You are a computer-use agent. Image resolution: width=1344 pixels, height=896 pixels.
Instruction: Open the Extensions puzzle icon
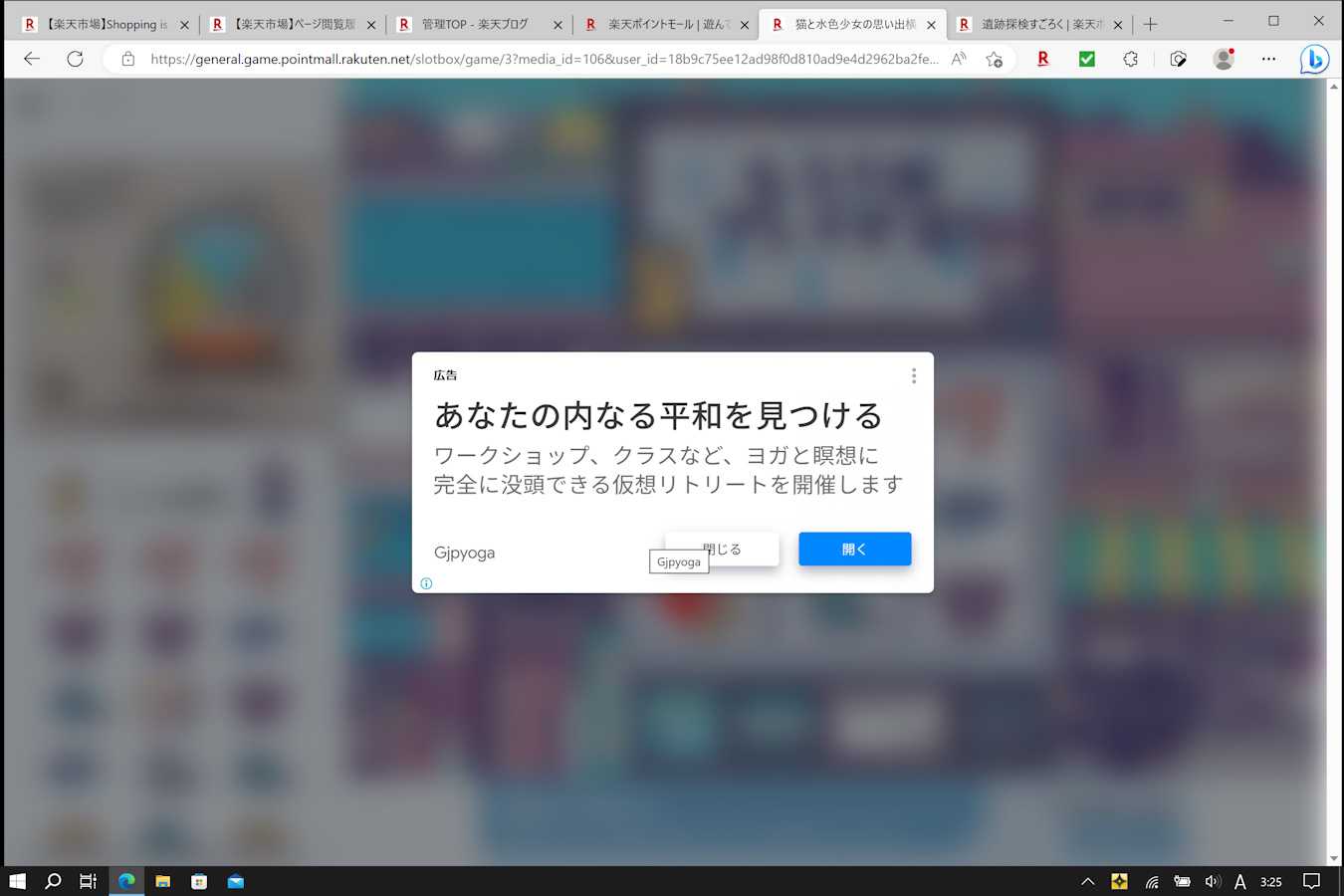(1130, 59)
